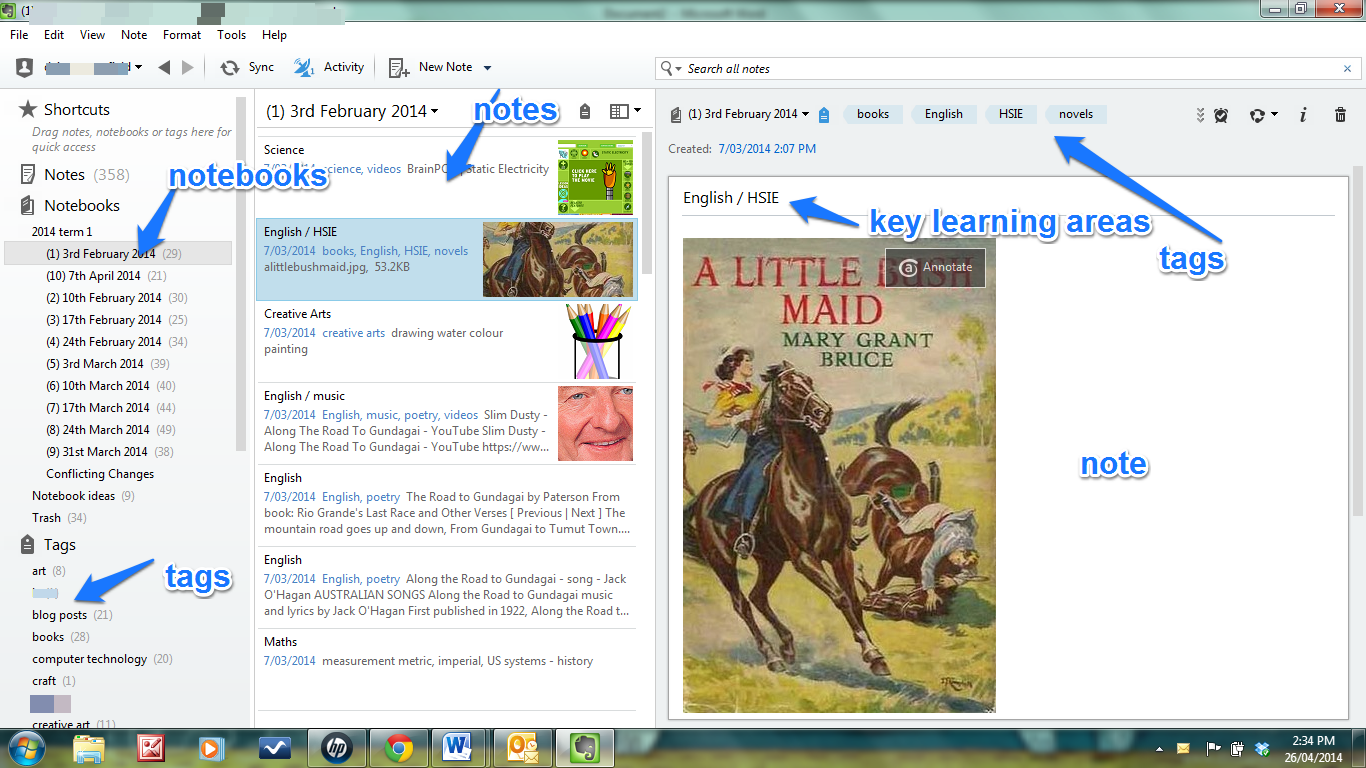Set a reminder using alarm clock icon
The image size is (1366, 768).
1221,115
